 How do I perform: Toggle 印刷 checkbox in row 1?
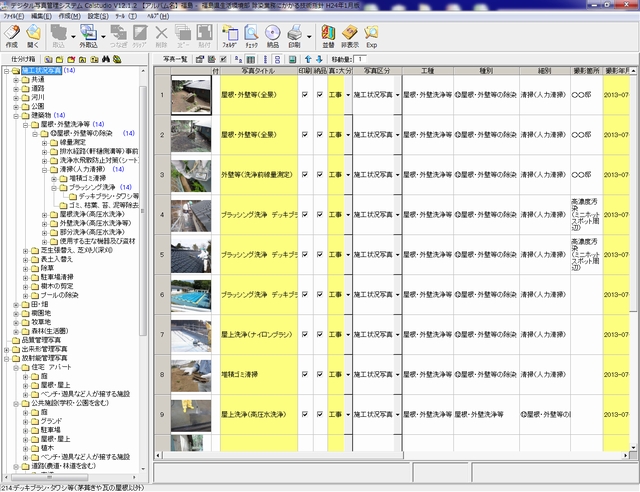coord(304,94)
